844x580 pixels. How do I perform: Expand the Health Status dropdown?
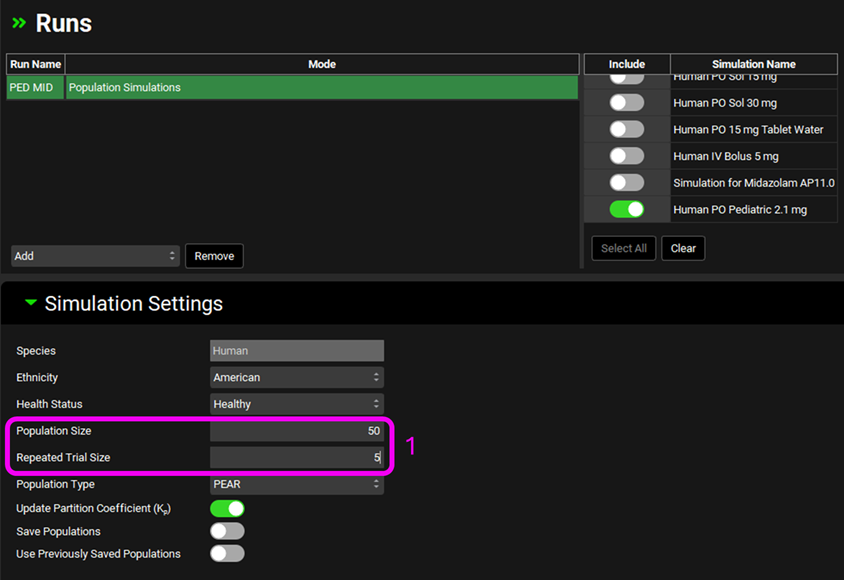tap(297, 404)
